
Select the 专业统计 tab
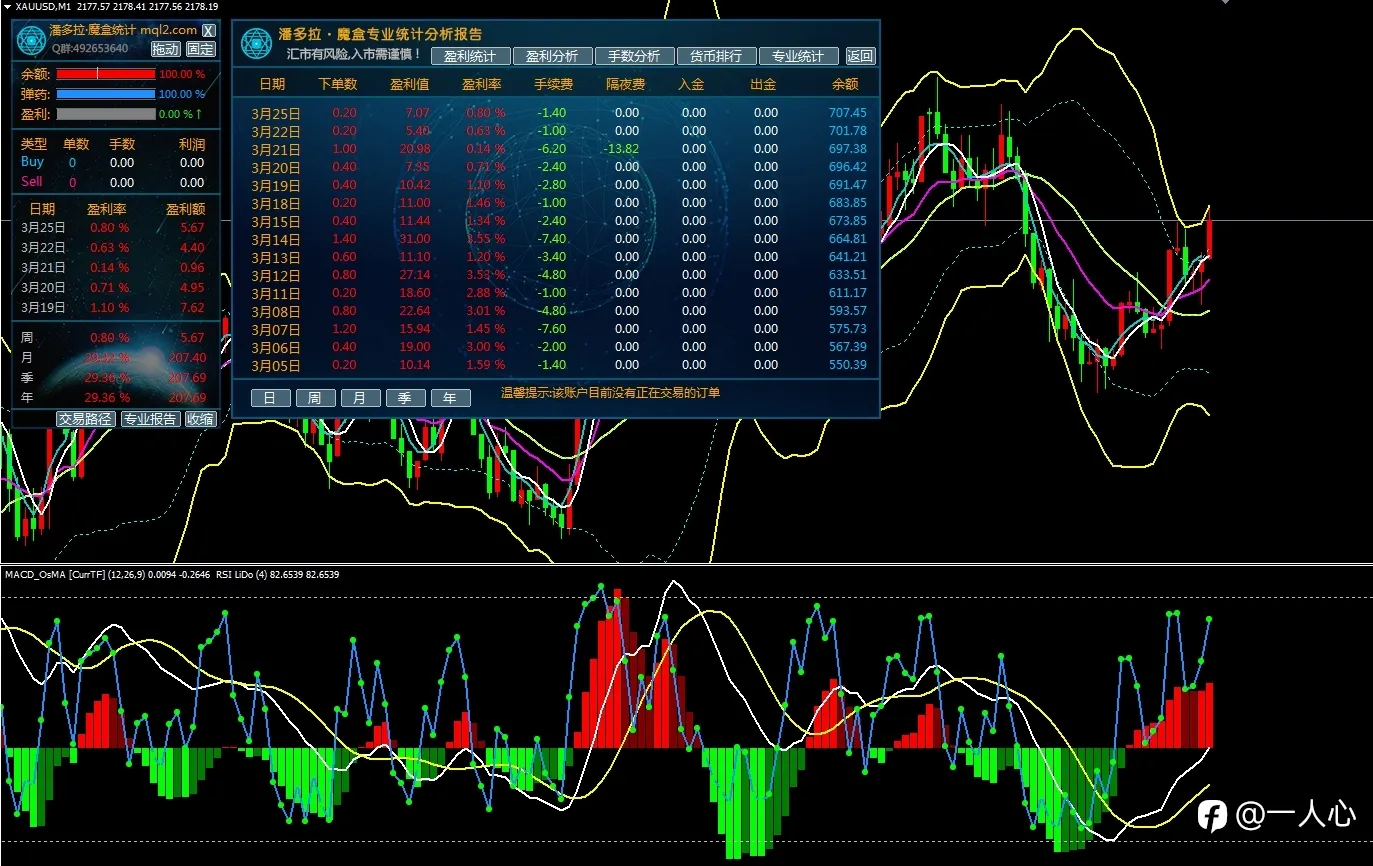click(798, 56)
